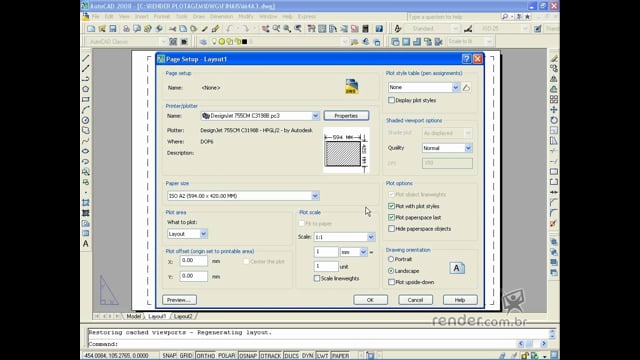Click the plot offset X input field
This screenshot has width=640, height=360.
193,261
